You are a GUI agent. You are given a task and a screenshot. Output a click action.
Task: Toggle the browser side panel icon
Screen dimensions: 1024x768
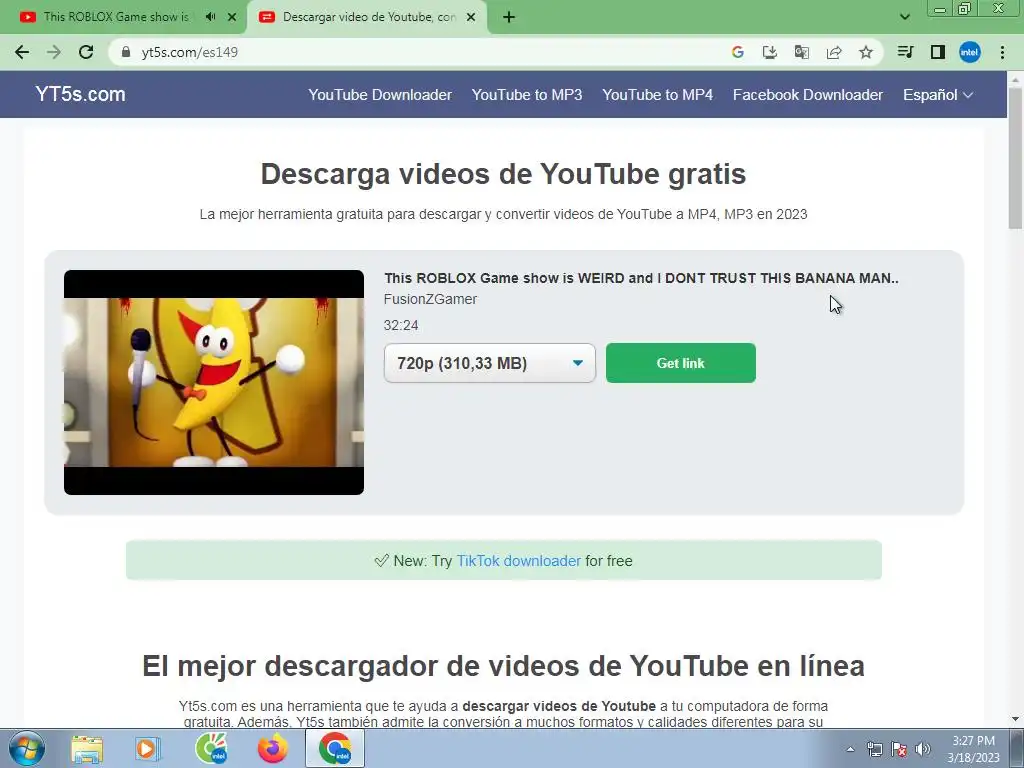(x=938, y=52)
